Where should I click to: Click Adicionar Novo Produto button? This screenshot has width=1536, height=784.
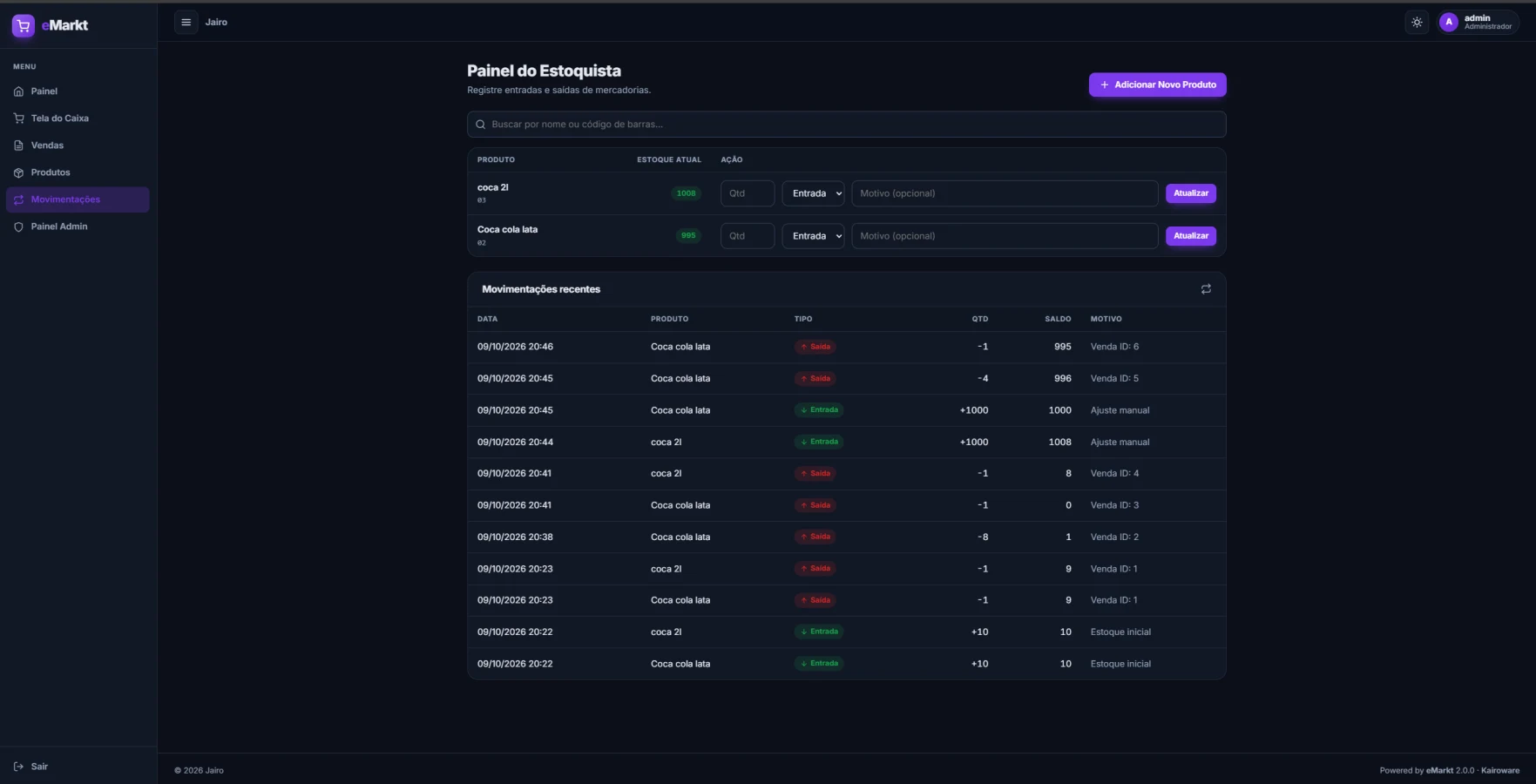point(1157,84)
